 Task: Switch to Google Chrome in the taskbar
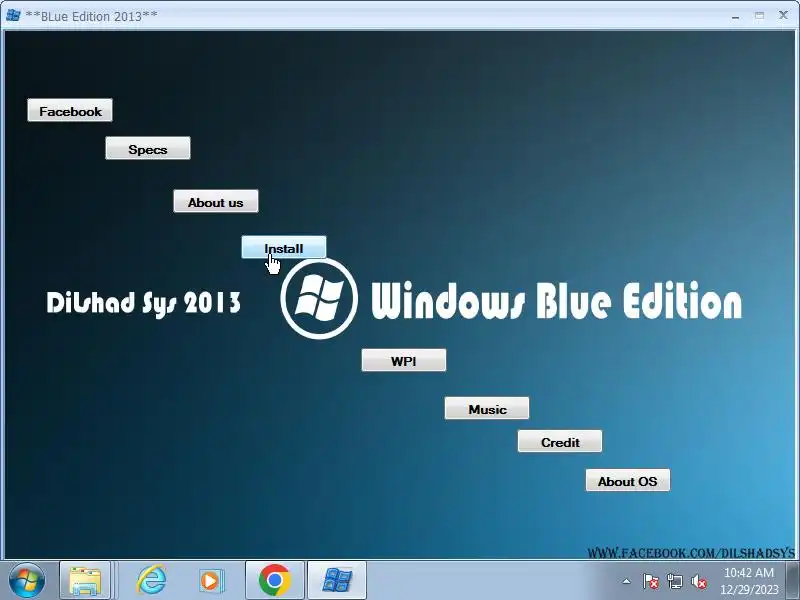point(275,581)
